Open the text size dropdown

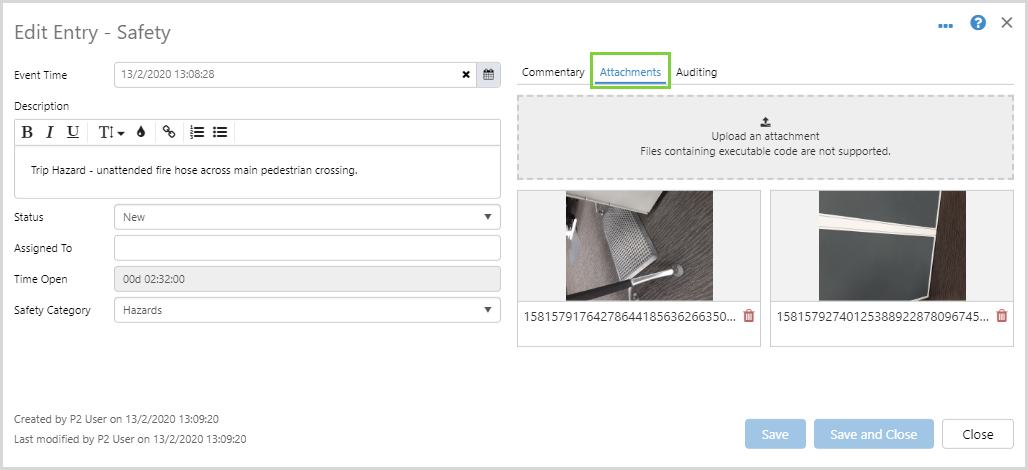pos(111,132)
